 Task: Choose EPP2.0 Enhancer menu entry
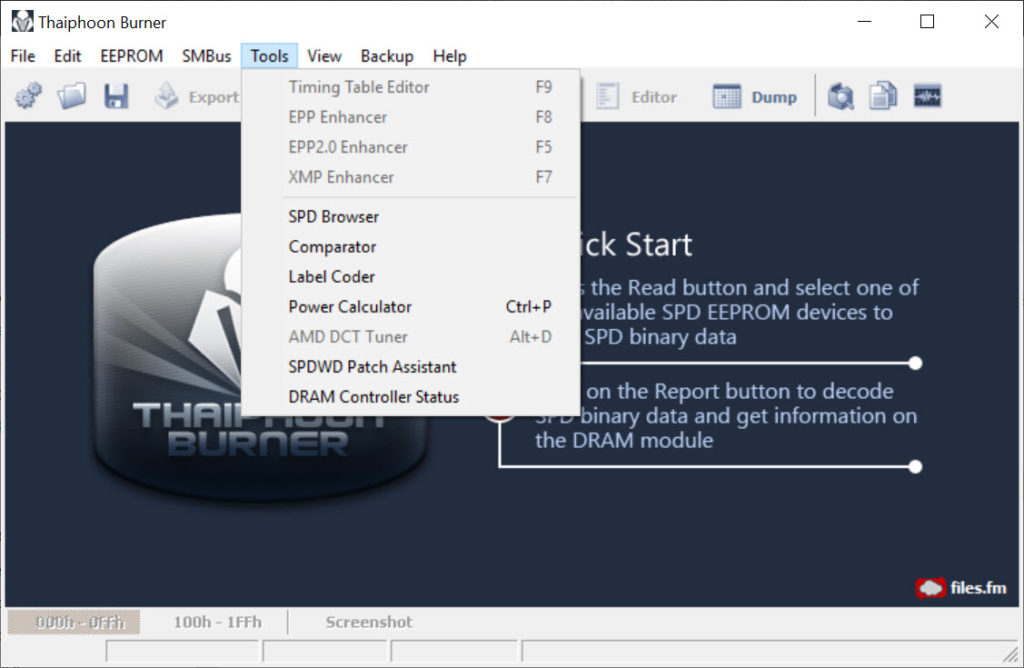411,147
